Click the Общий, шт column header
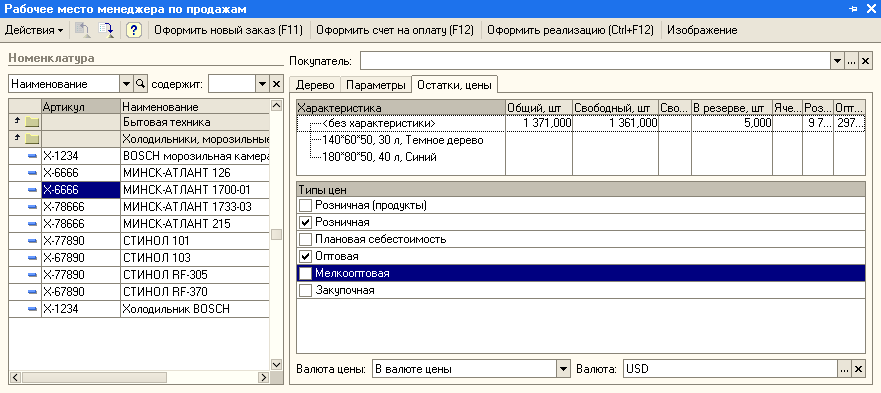The height and width of the screenshot is (393, 881). tap(539, 107)
